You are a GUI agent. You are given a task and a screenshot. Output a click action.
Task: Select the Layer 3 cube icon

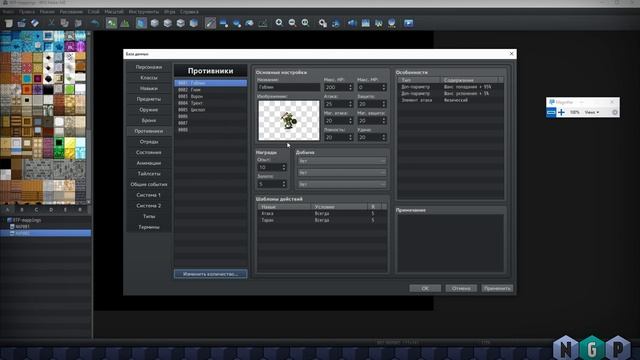[x=180, y=23]
